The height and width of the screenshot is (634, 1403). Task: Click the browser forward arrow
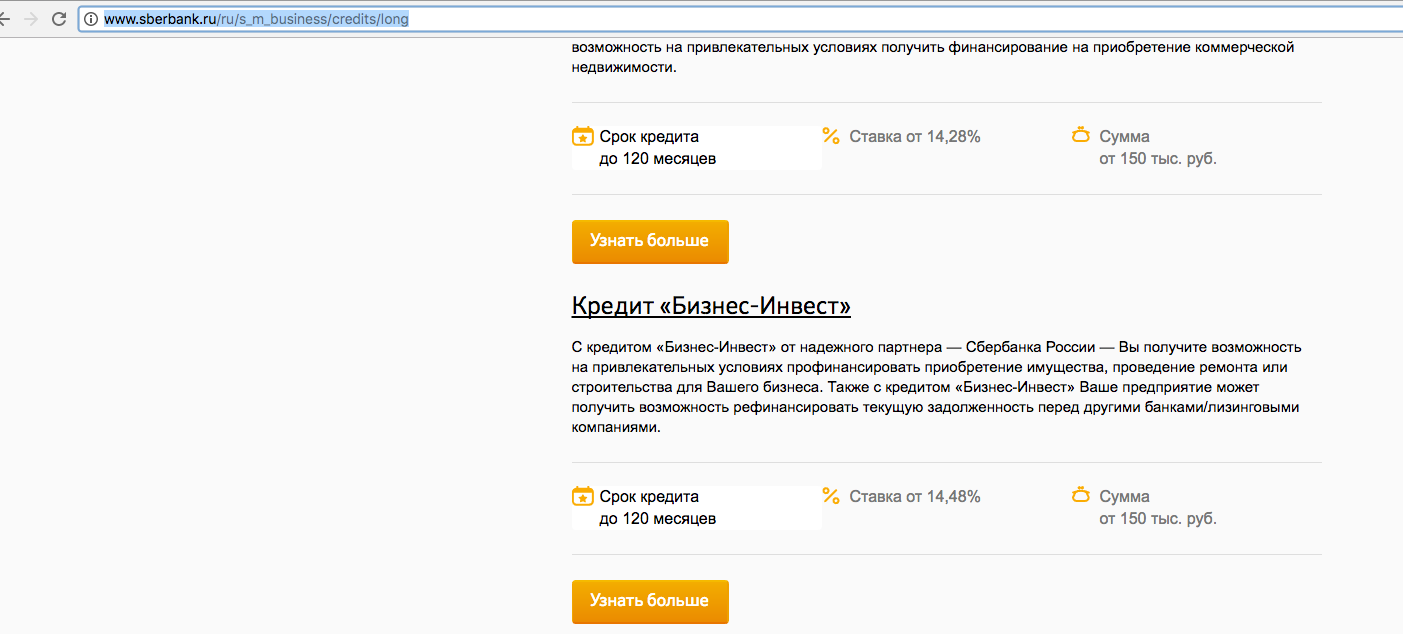30,19
